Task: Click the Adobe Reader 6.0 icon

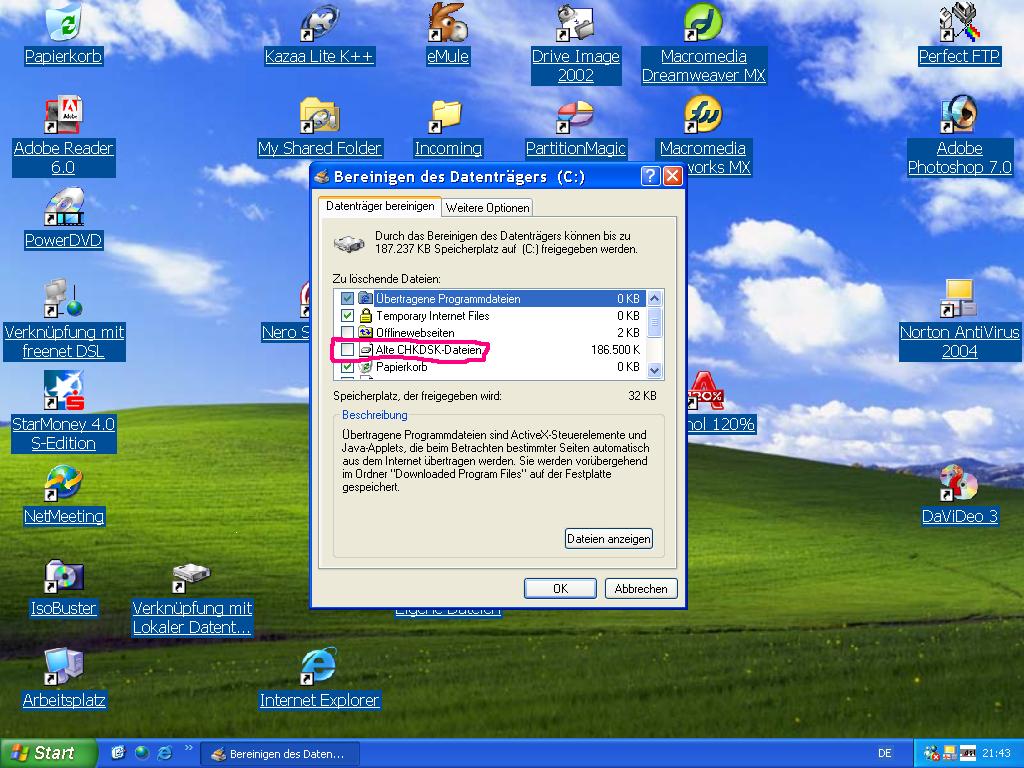Action: 63,136
